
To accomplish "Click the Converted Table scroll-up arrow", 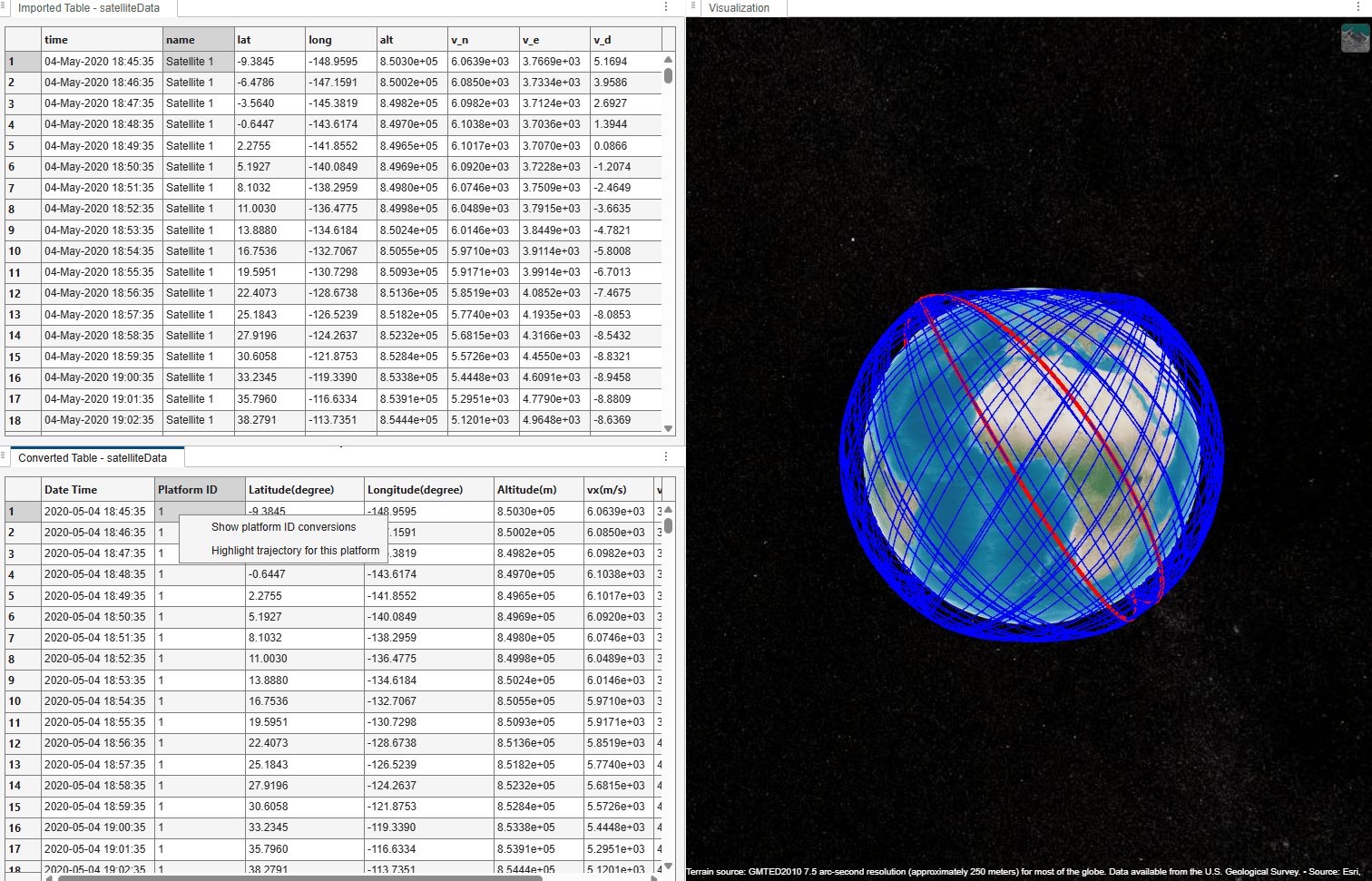I will (x=669, y=510).
